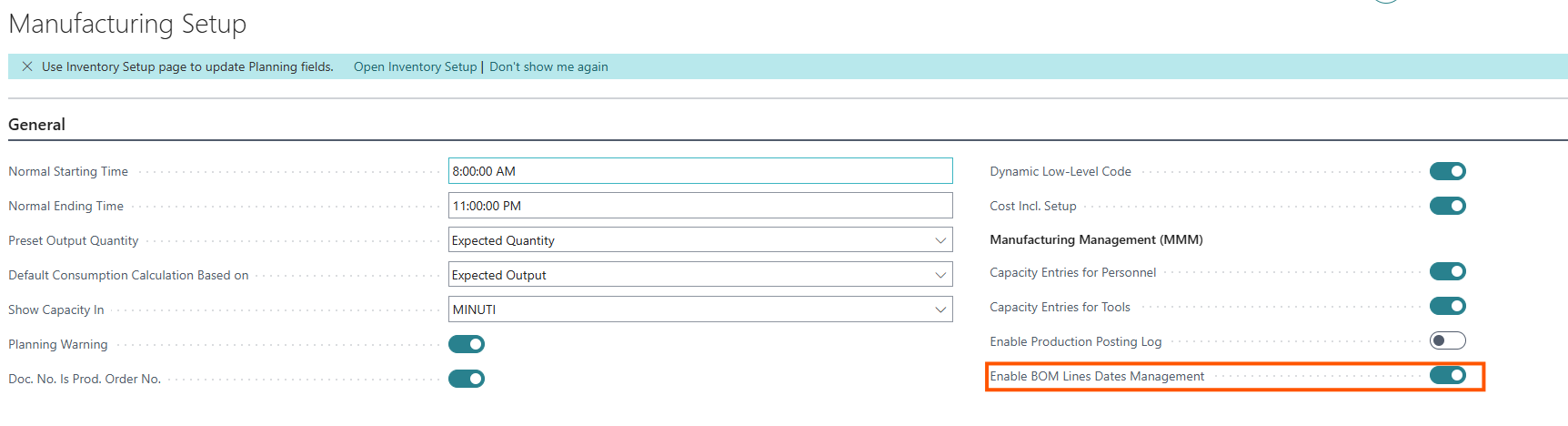Collapse the General section header

tap(36, 125)
